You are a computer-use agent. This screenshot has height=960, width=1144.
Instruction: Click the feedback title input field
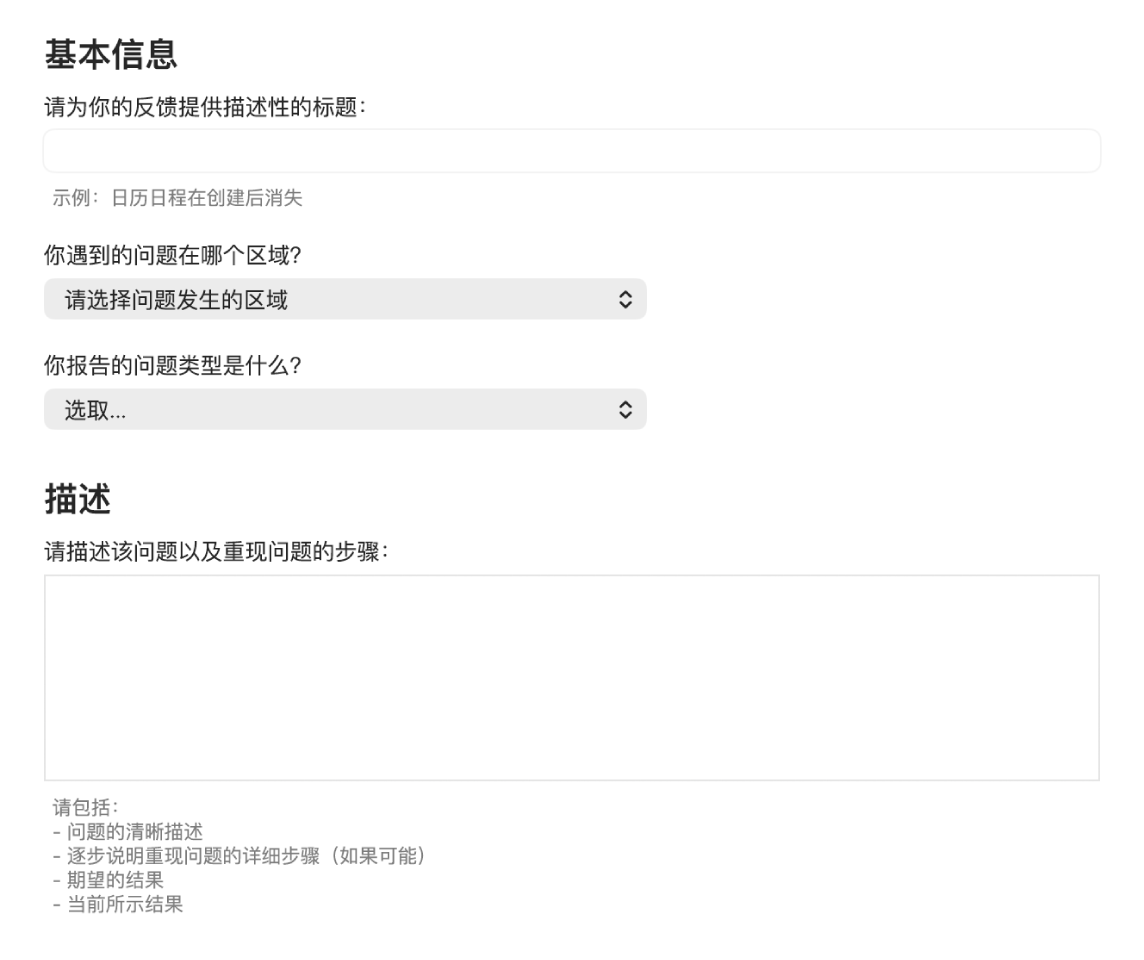pyautogui.click(x=571, y=151)
